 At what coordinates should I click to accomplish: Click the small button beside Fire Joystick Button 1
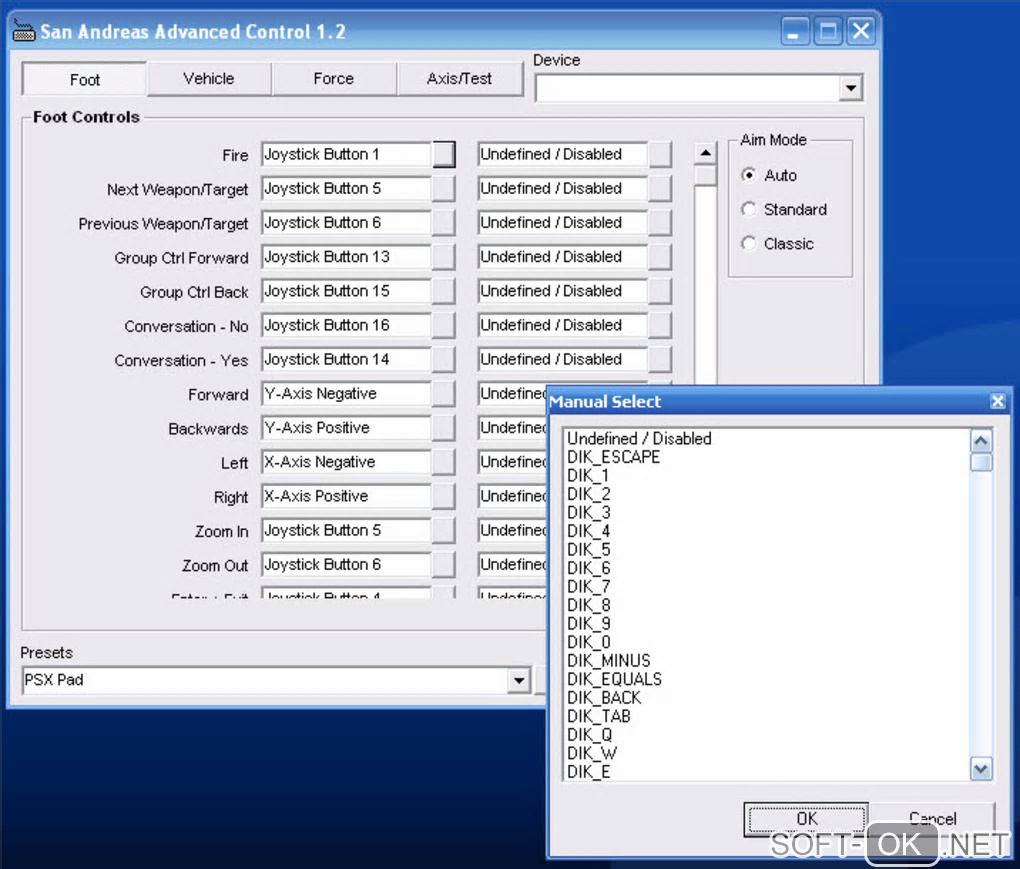pyautogui.click(x=444, y=154)
